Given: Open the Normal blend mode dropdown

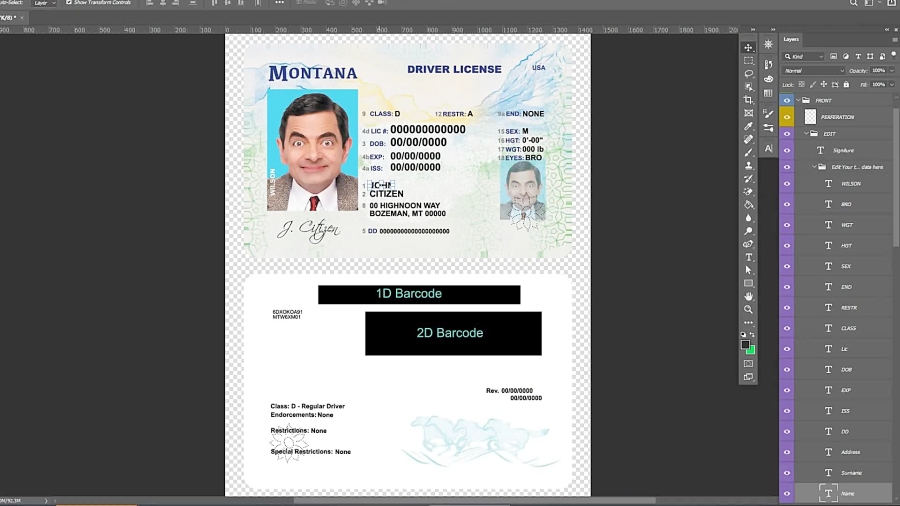Looking at the screenshot, I should pos(813,71).
